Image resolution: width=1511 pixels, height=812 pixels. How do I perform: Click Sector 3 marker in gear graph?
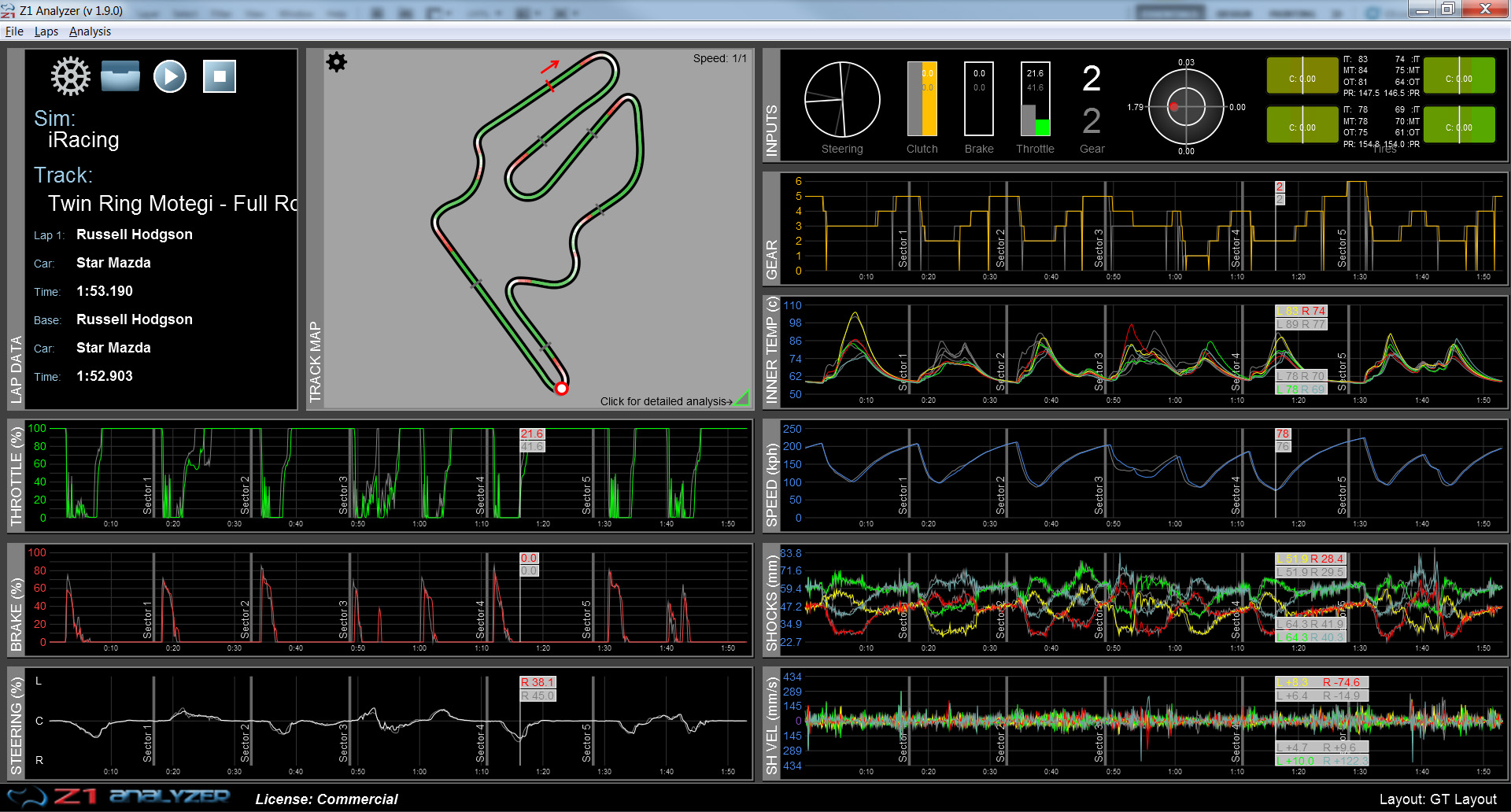click(x=1099, y=248)
